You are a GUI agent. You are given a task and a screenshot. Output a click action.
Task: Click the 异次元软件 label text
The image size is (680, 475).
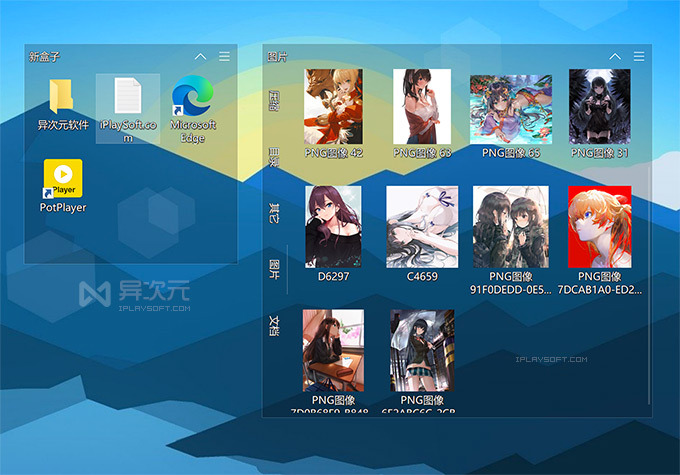63,125
